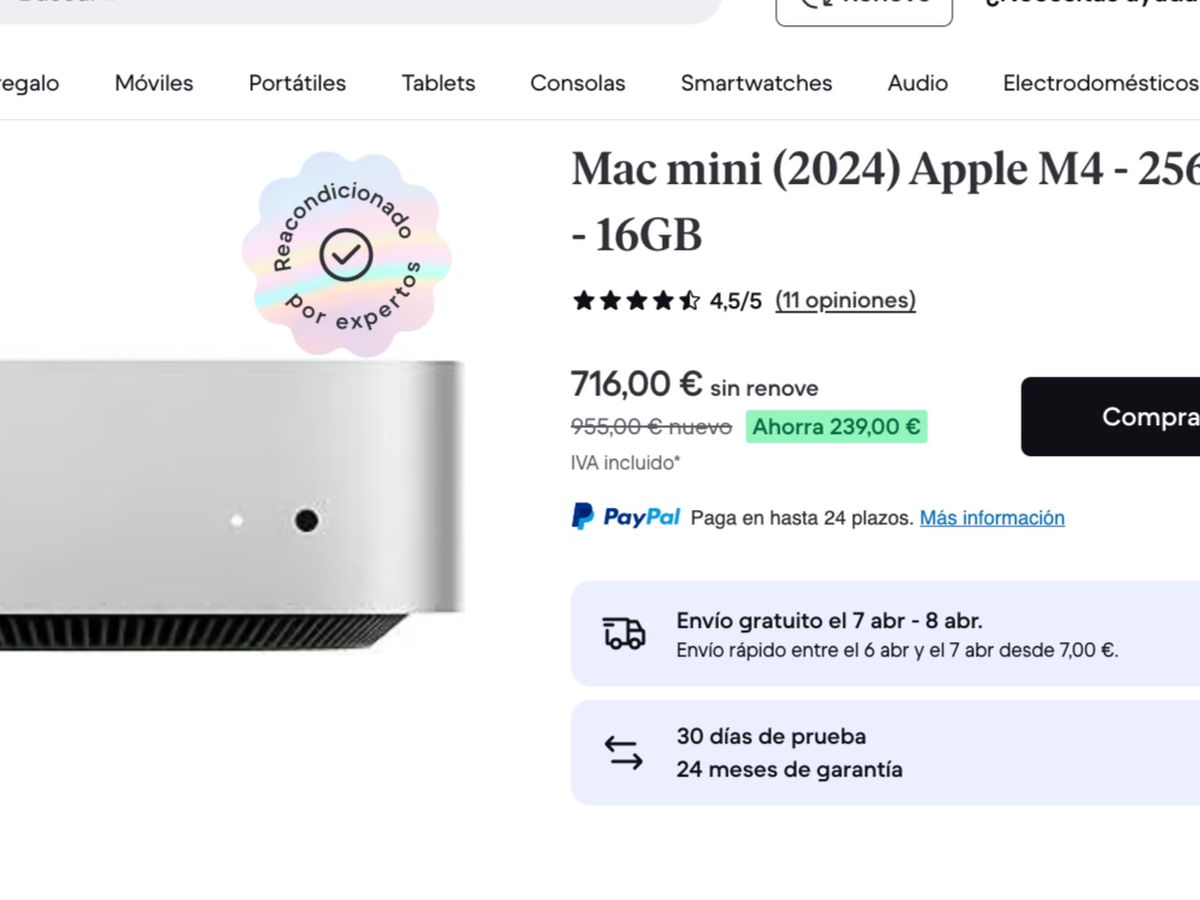Click the return arrows icon
Image resolution: width=1200 pixels, height=900 pixels.
[624, 753]
